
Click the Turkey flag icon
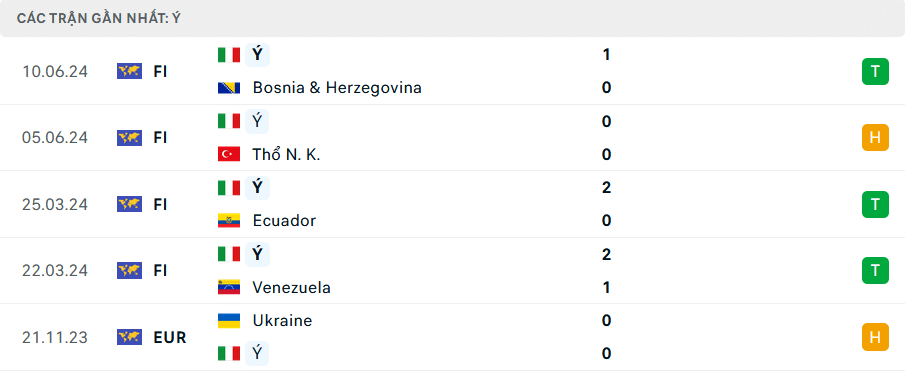[x=229, y=154]
